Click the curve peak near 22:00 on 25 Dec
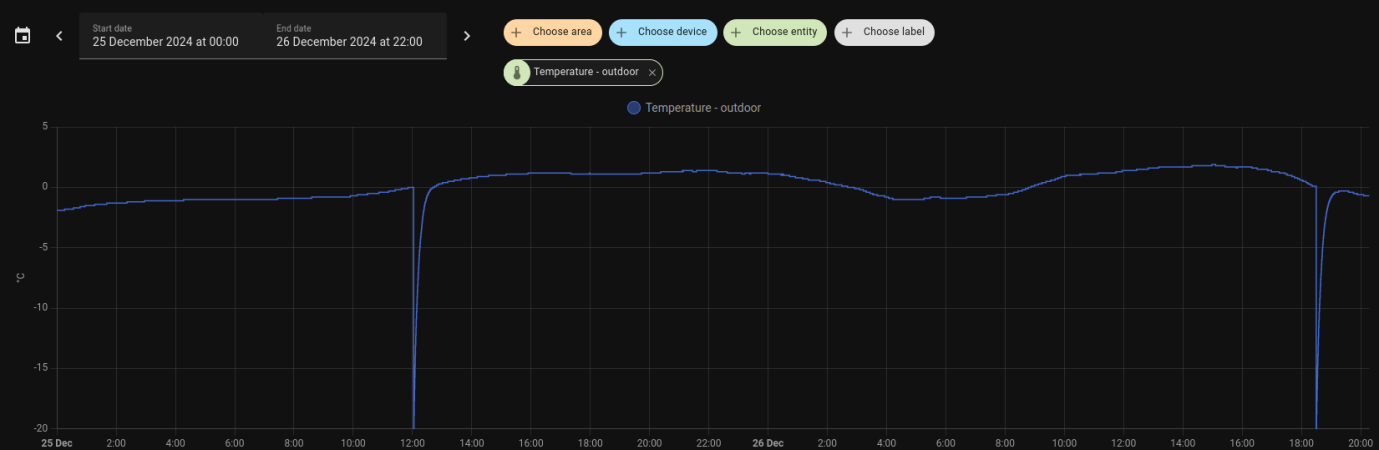 [706, 170]
